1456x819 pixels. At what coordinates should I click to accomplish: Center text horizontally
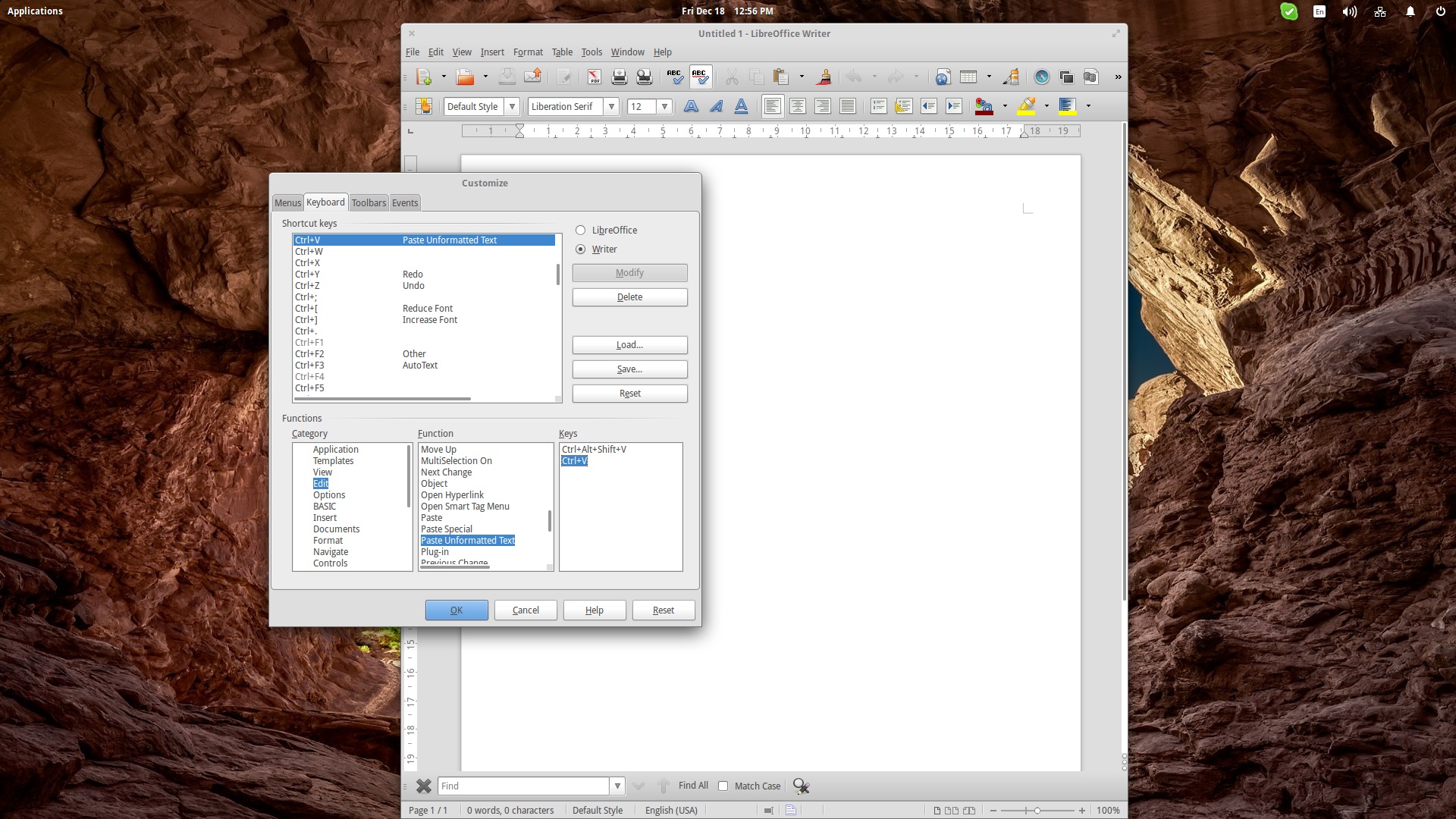pyautogui.click(x=798, y=106)
